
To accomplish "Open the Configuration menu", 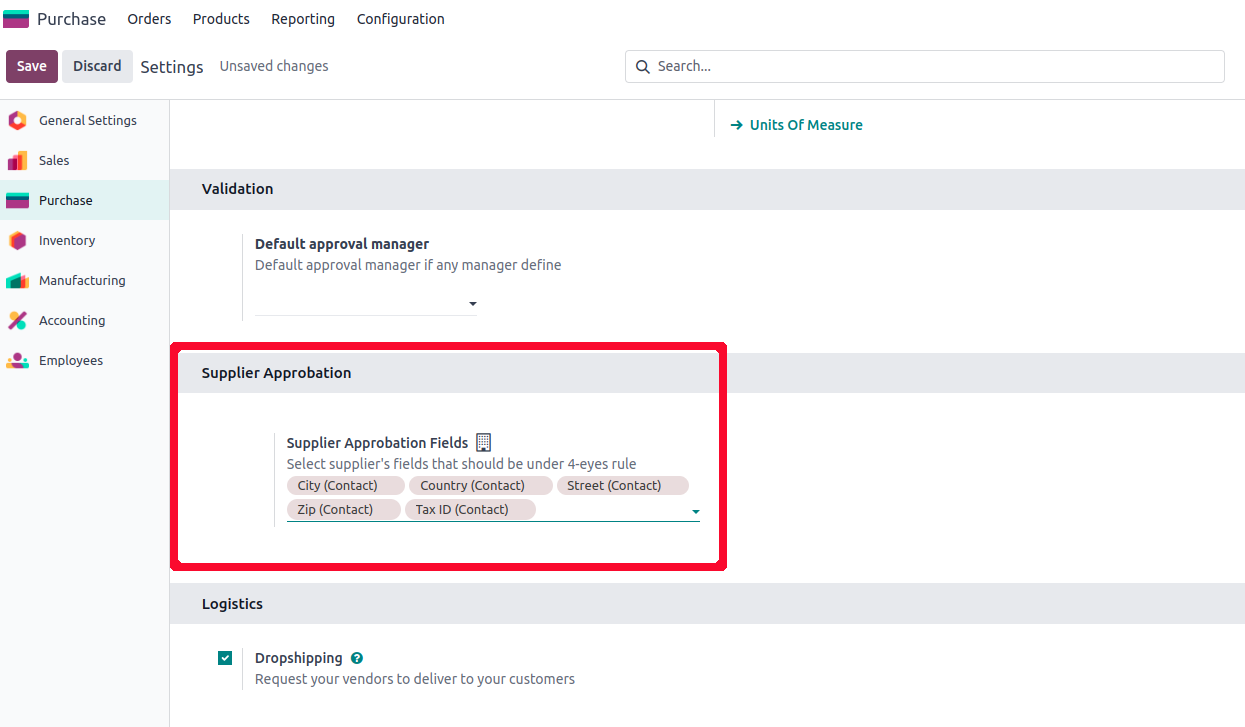I will tap(400, 19).
